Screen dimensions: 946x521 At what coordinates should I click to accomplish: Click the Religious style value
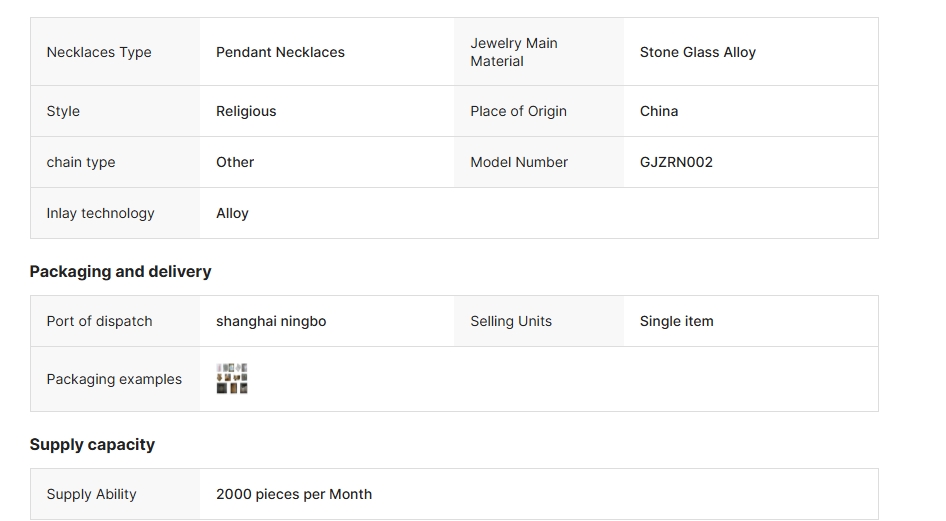[x=246, y=111]
